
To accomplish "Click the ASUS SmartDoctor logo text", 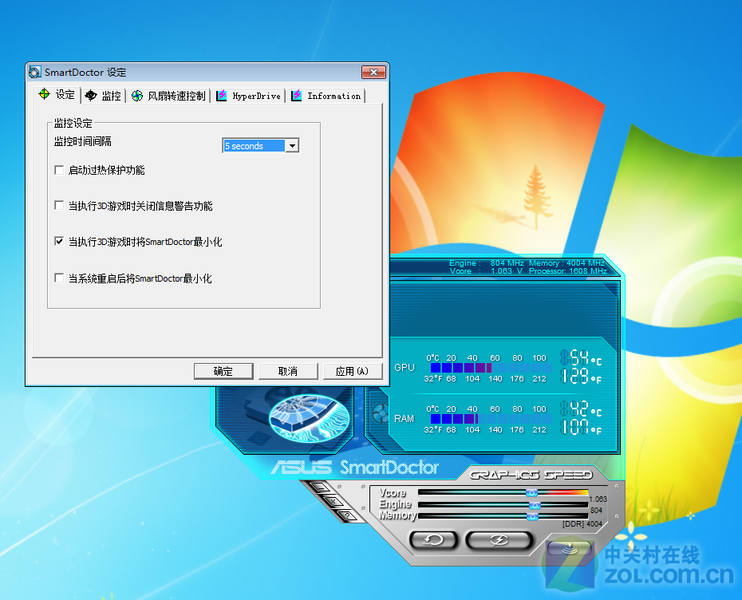I will [355, 468].
